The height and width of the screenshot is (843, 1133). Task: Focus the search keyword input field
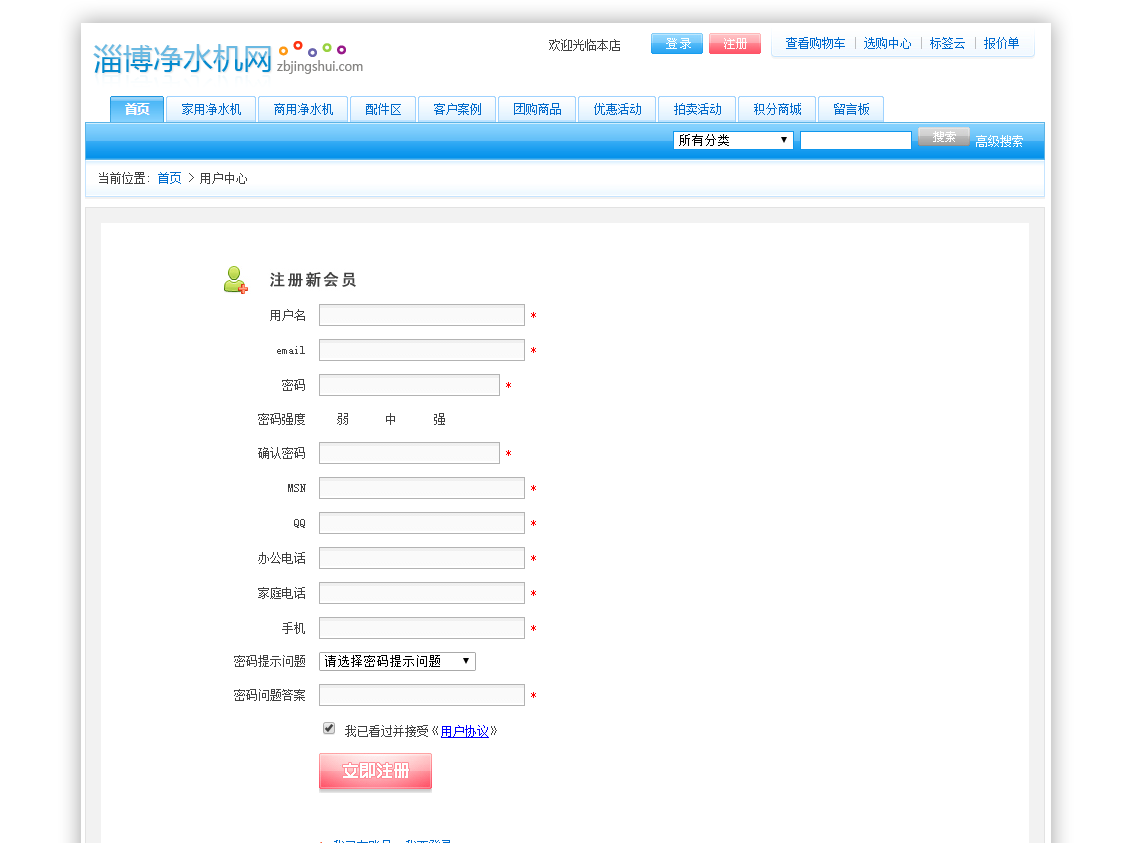[x=856, y=140]
